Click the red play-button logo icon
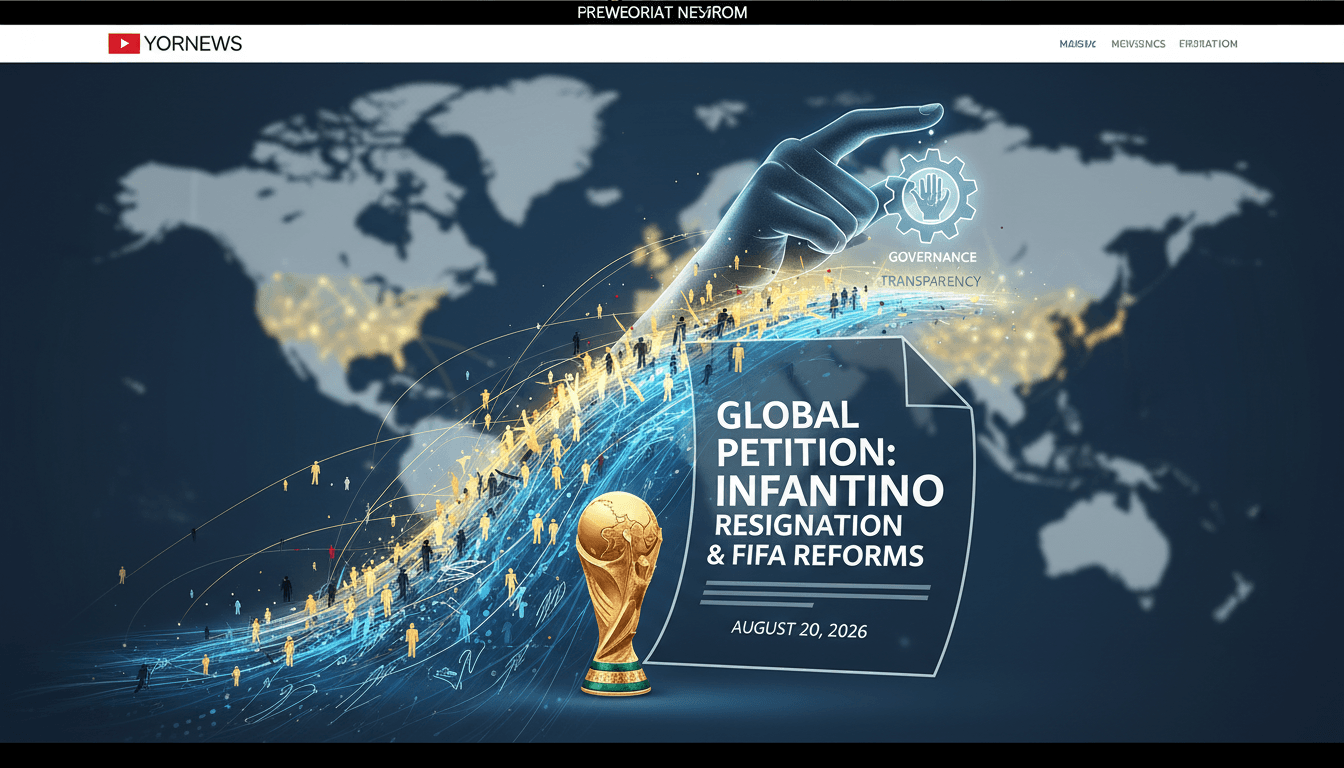The image size is (1344, 768). (x=124, y=44)
